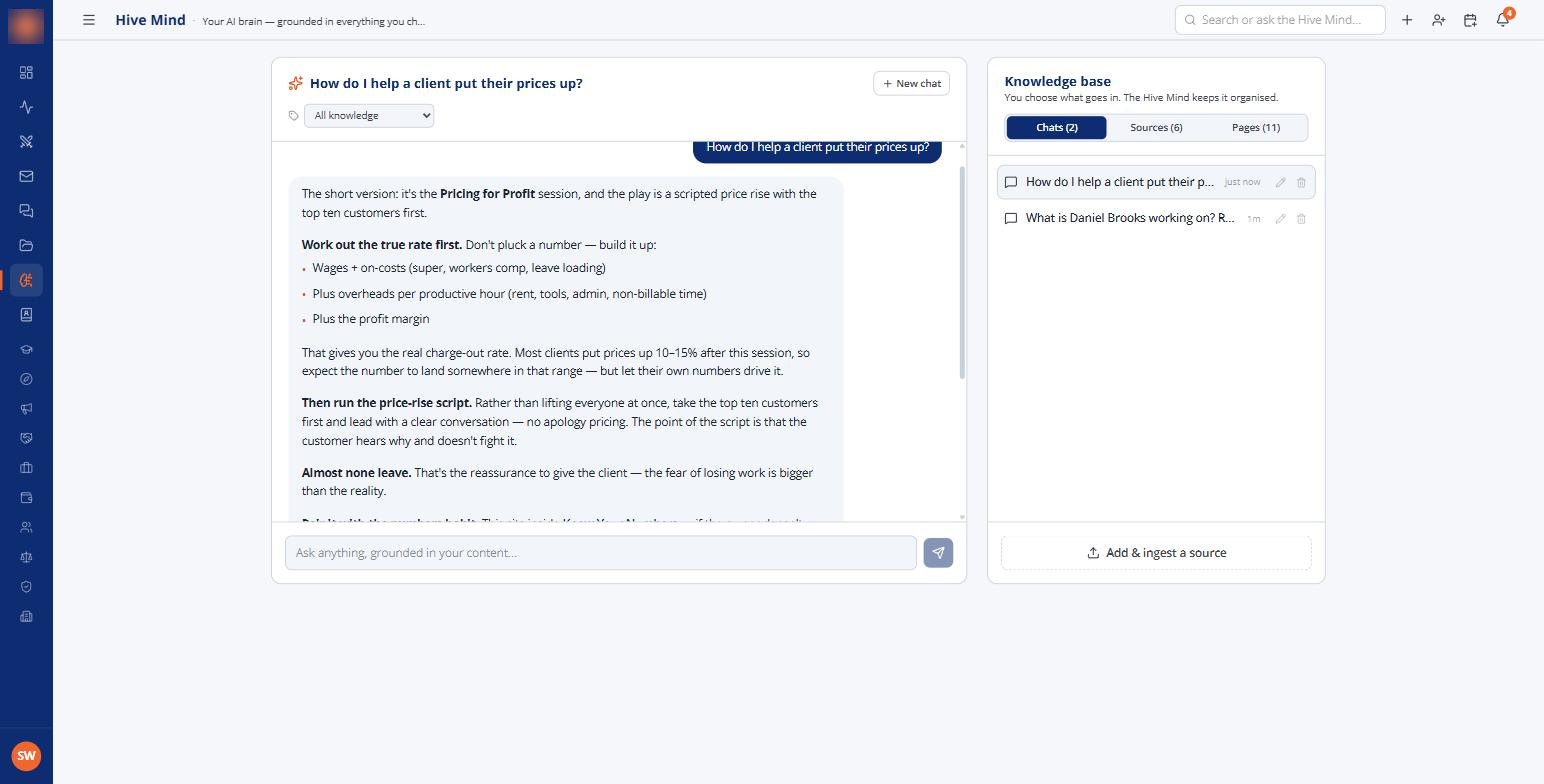The width and height of the screenshot is (1544, 784).
Task: Delete the 'What is Daniel Brooks' chat
Action: pos(1301,218)
